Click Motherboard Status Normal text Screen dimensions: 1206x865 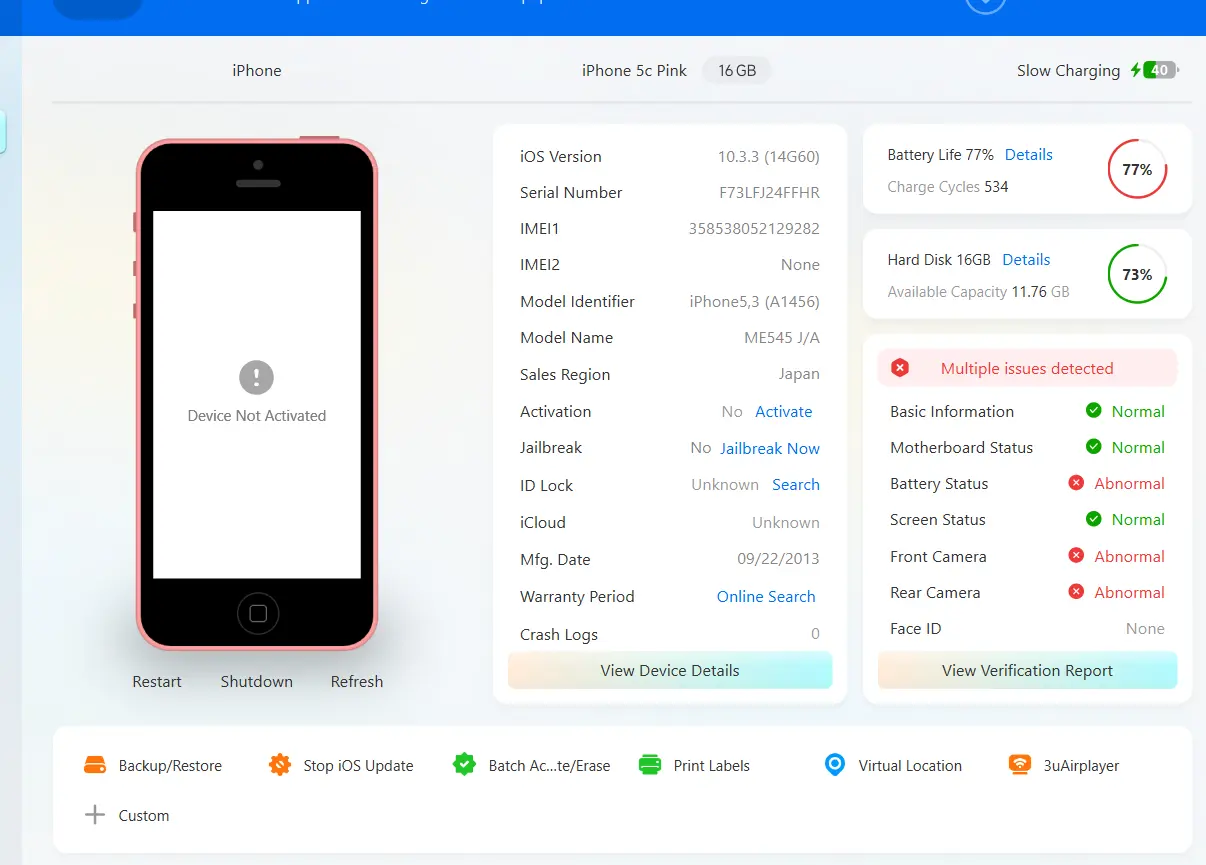coord(1138,448)
